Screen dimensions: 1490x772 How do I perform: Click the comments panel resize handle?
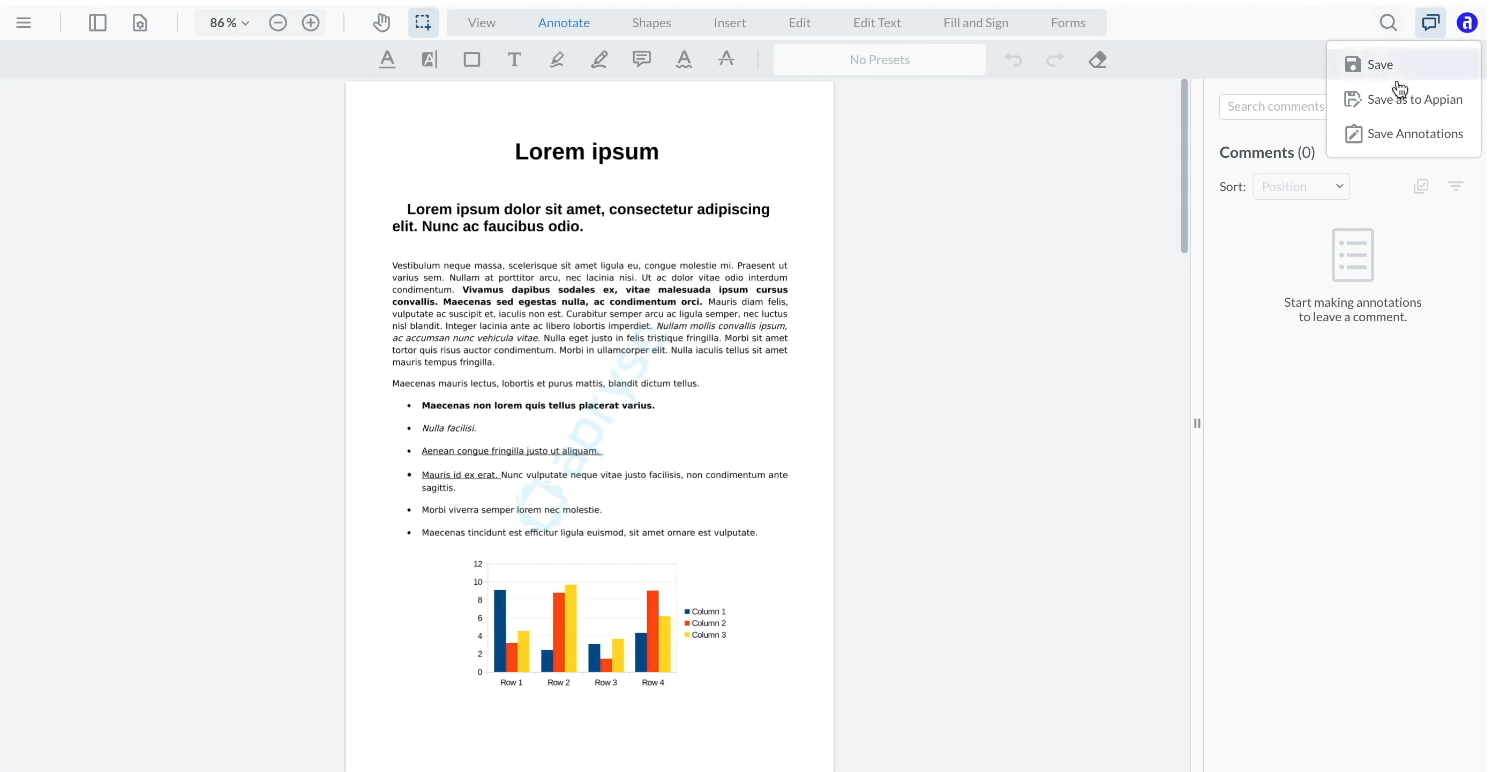point(1197,423)
